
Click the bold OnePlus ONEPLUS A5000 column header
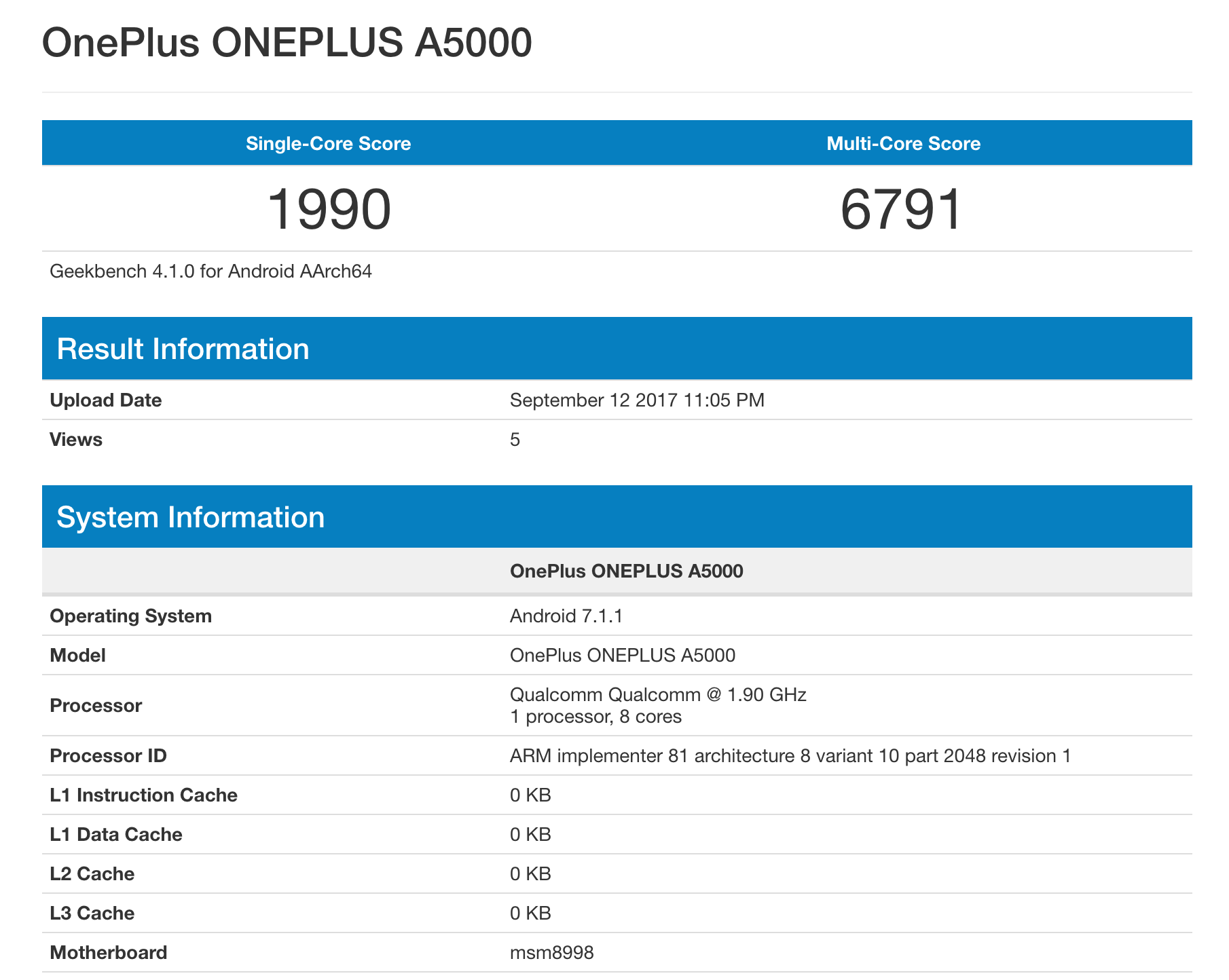pos(627,571)
